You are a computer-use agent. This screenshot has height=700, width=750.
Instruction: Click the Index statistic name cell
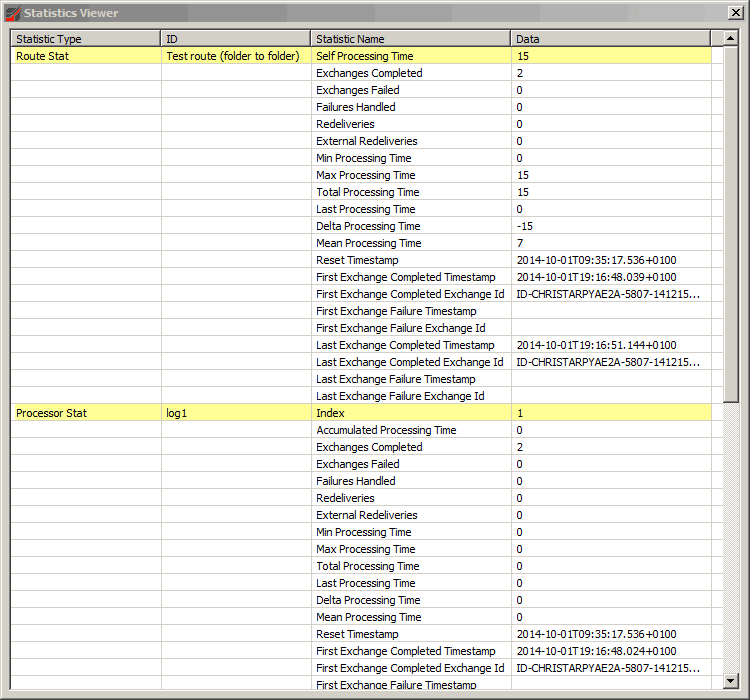tap(330, 413)
